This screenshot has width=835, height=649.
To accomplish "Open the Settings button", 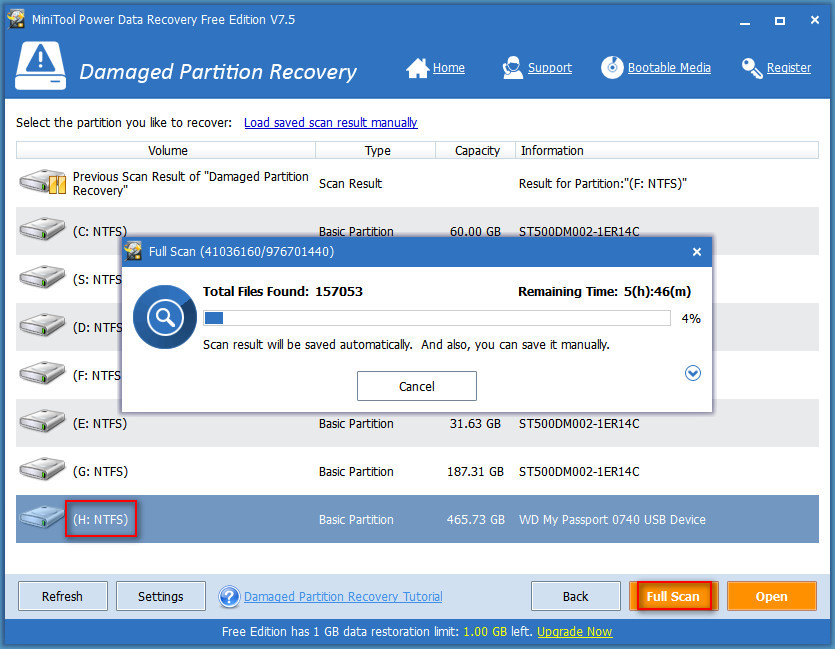I will [x=160, y=596].
